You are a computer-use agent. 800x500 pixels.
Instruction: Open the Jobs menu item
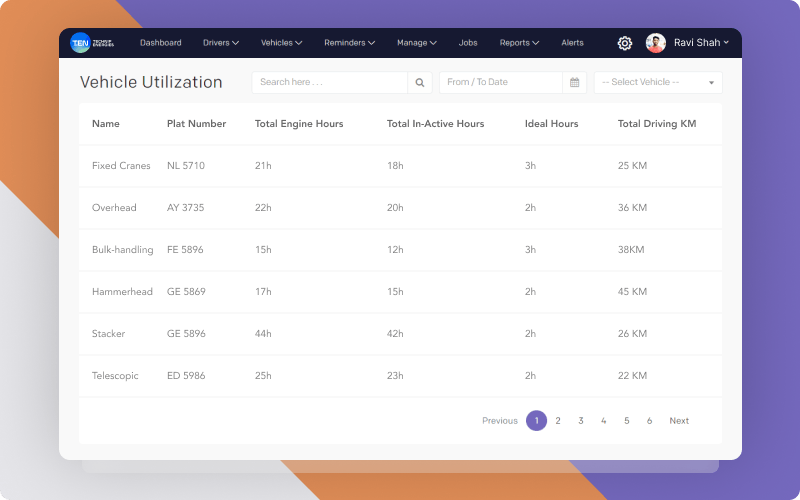468,43
